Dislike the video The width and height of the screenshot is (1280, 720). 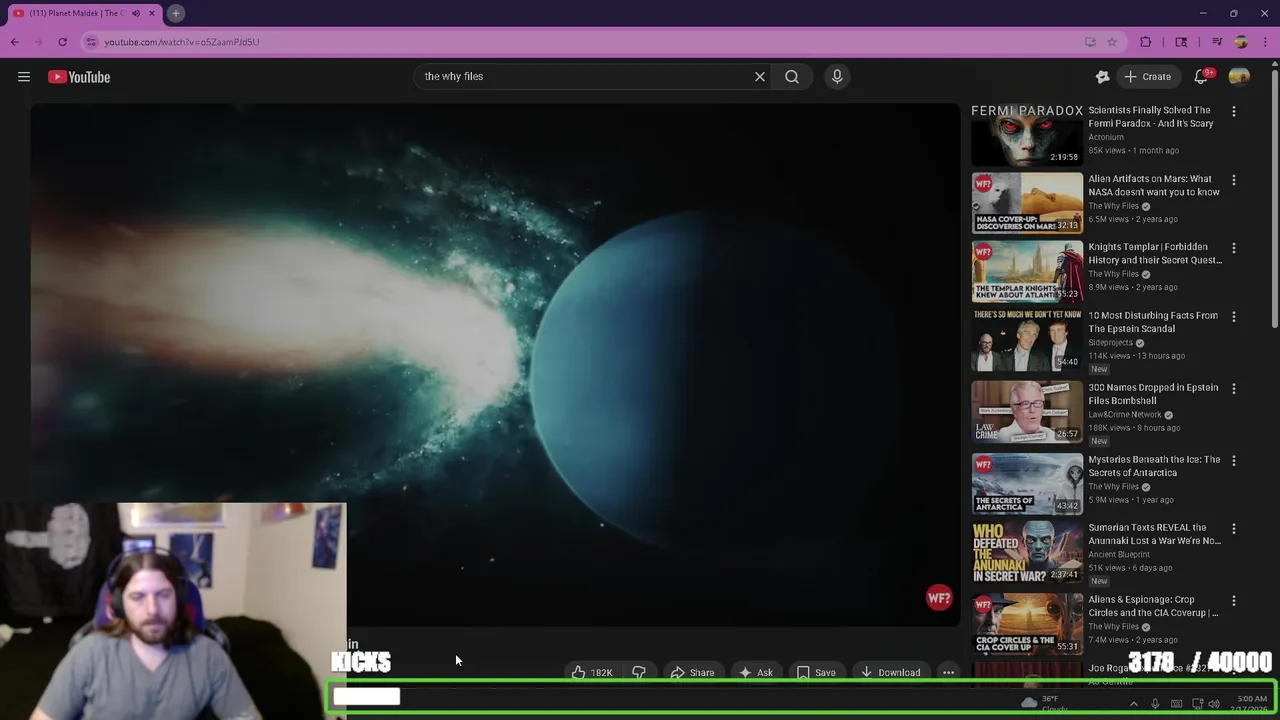click(638, 673)
